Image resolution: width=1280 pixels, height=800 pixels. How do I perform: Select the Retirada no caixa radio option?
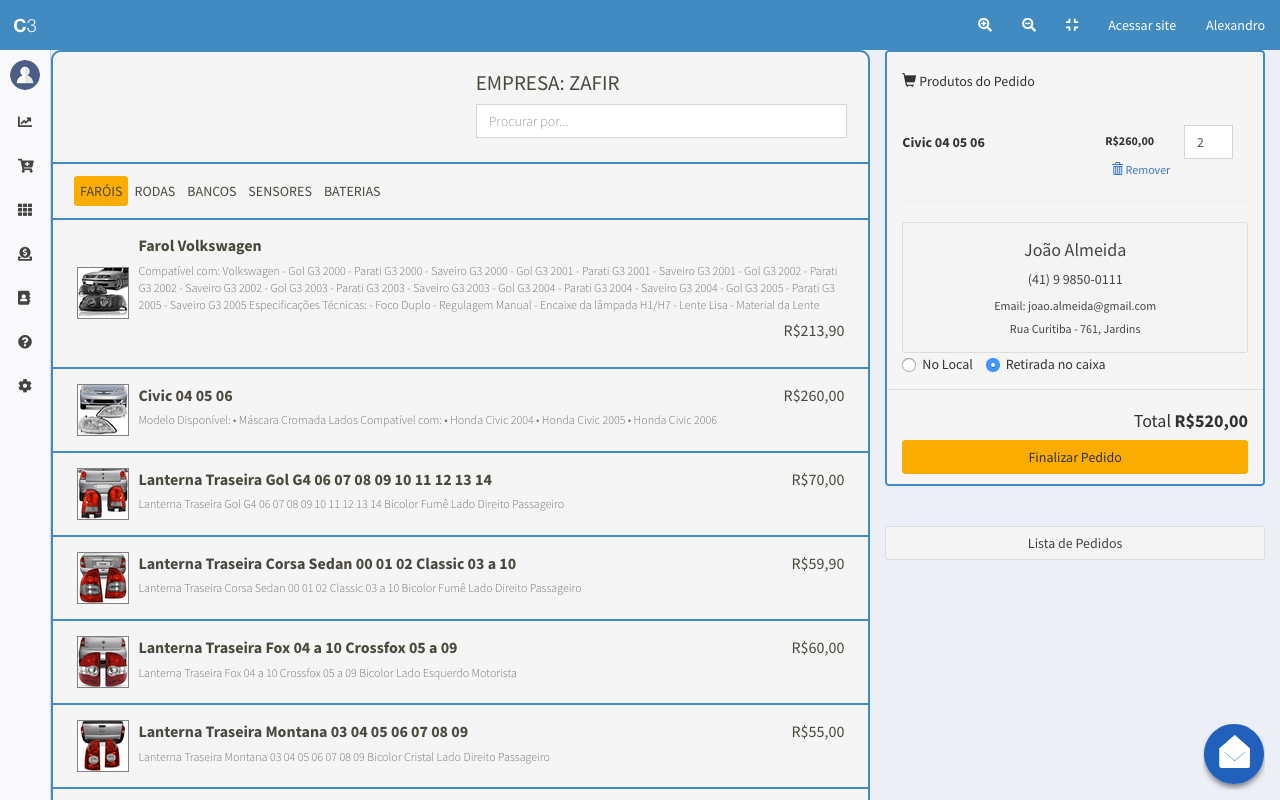(993, 365)
